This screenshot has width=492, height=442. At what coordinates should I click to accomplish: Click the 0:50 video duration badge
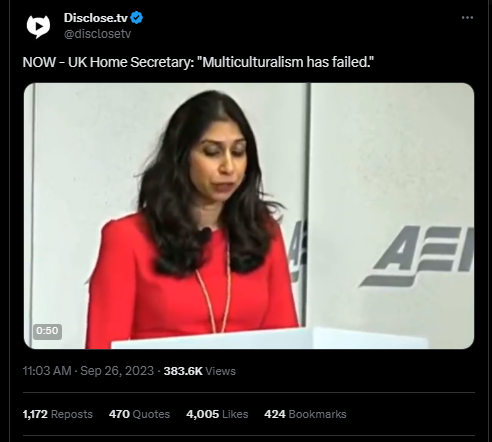point(47,331)
